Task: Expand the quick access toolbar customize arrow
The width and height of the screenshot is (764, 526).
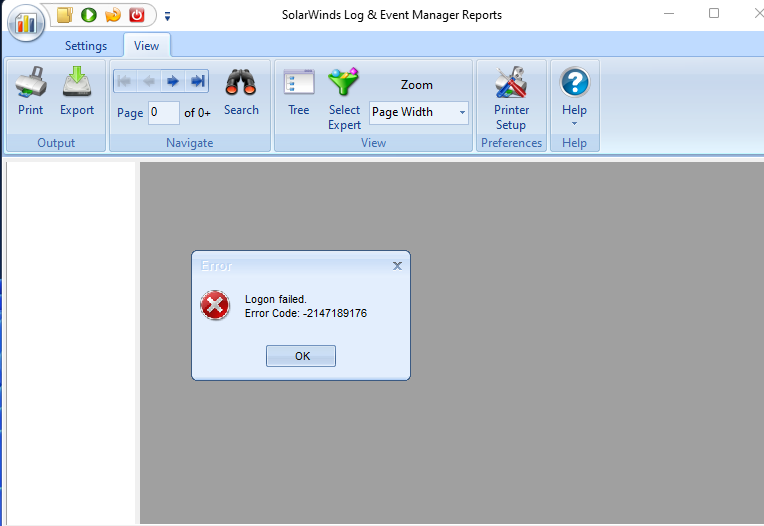Action: [168, 16]
